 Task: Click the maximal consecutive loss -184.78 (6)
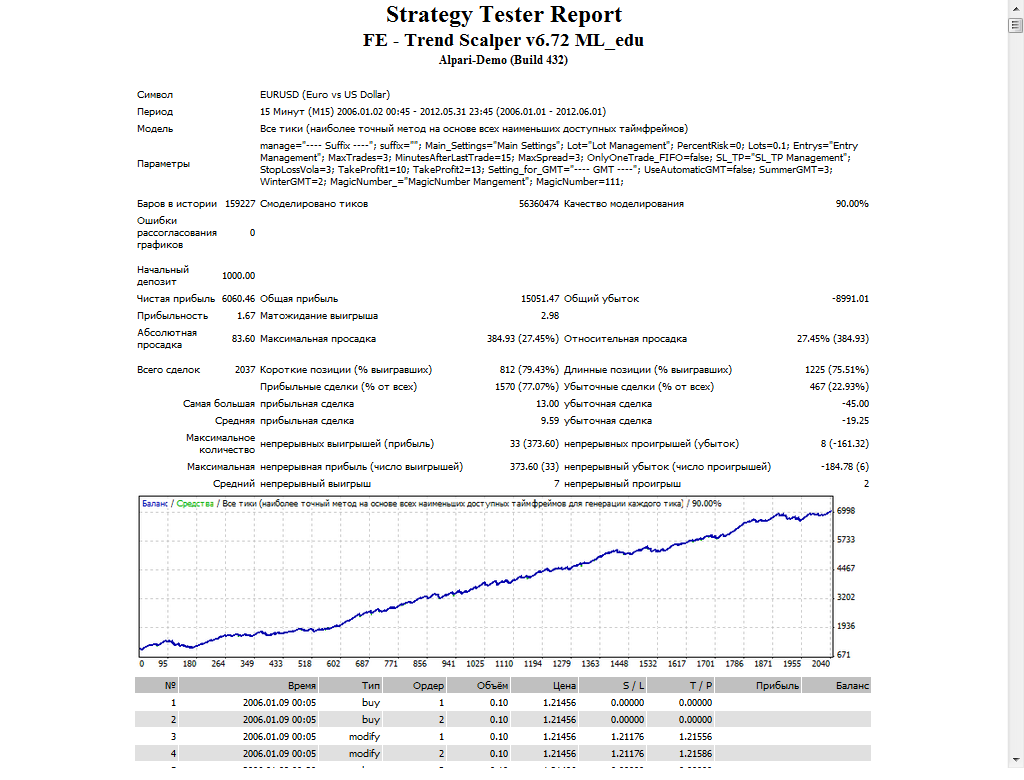[x=844, y=466]
